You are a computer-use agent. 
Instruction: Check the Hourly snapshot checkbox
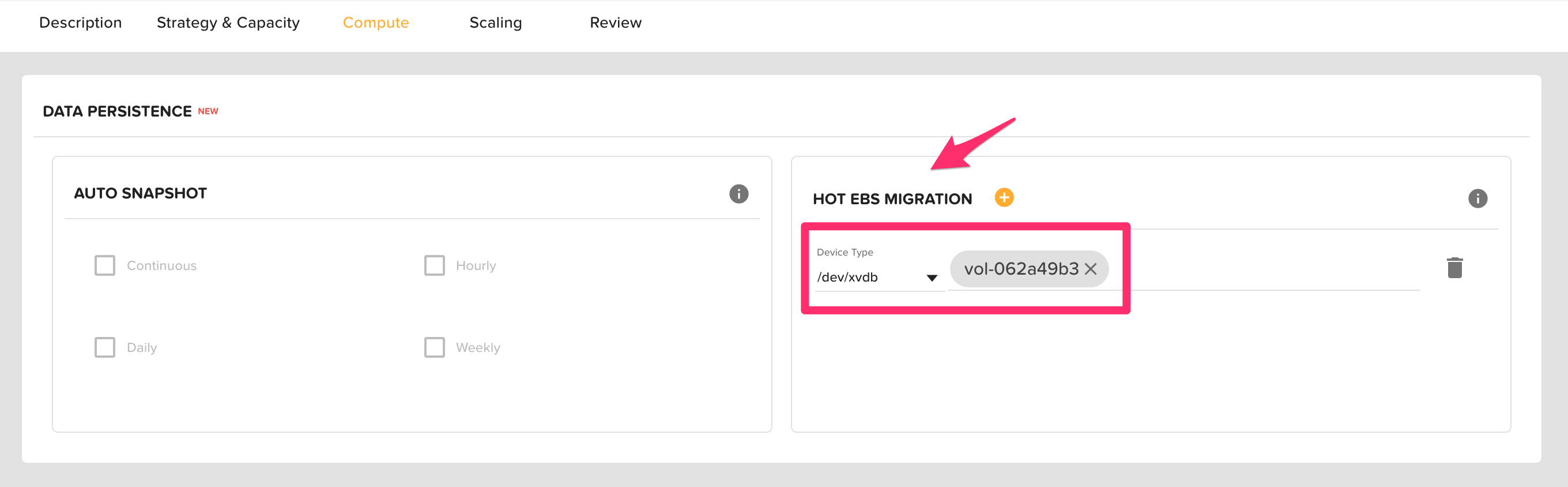434,266
